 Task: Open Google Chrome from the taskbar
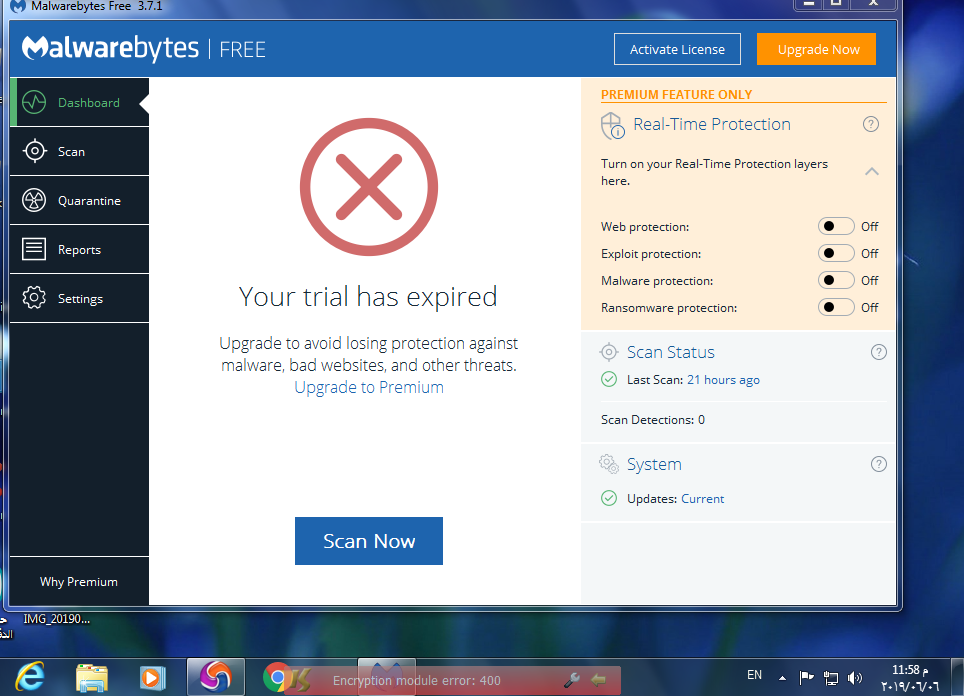click(277, 678)
